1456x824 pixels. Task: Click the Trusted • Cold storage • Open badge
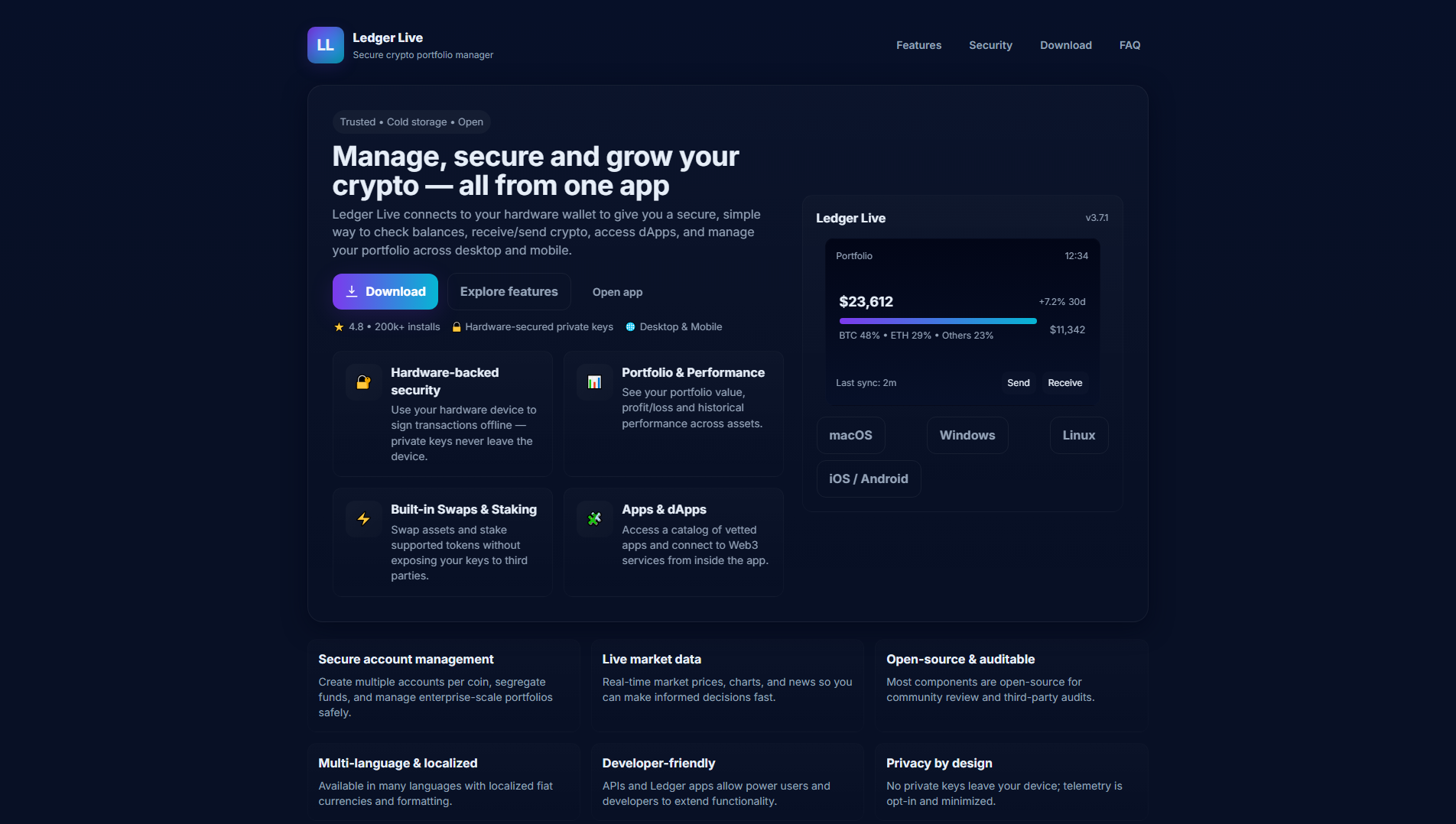[x=411, y=122]
